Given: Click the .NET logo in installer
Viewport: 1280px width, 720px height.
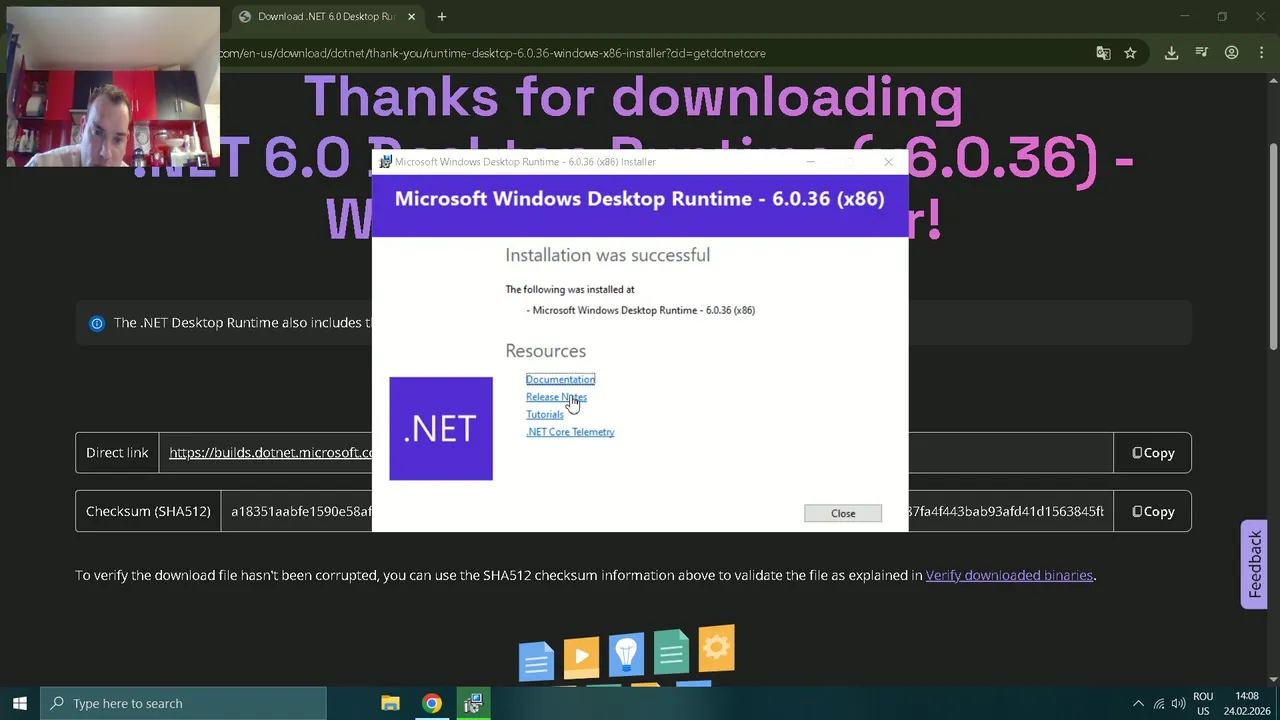Looking at the screenshot, I should 441,429.
